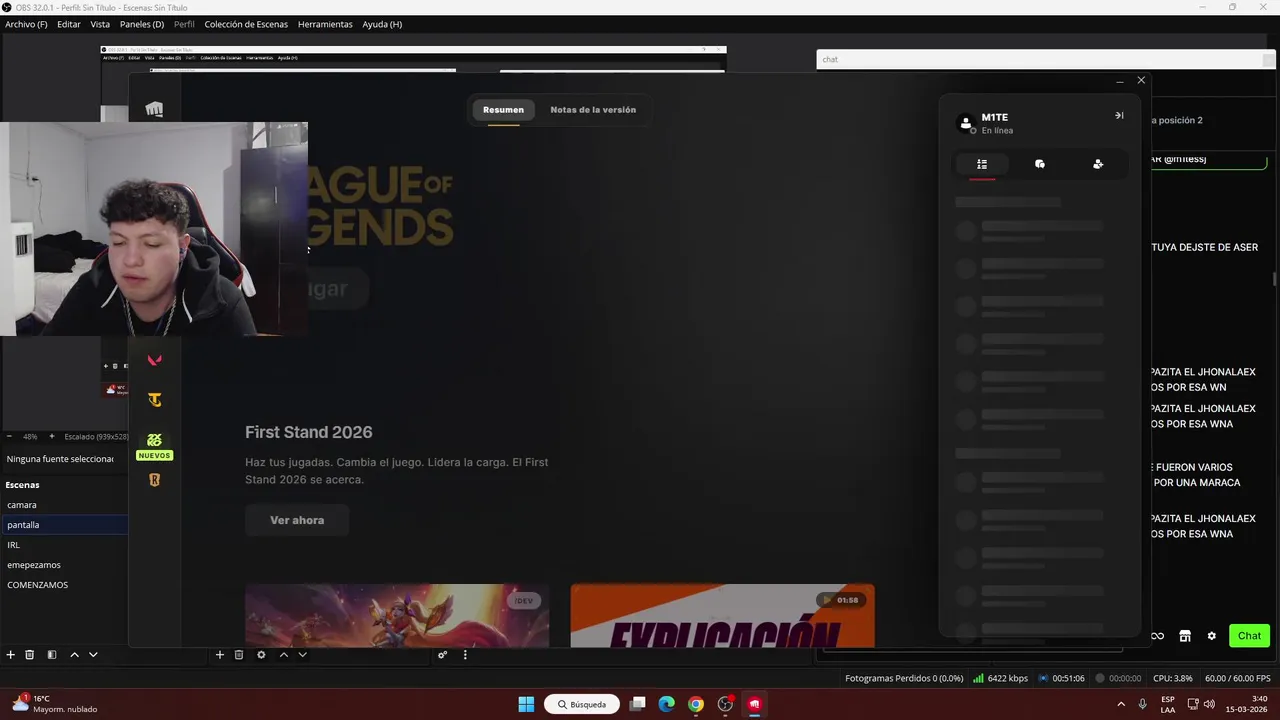Open Paneles menu

(142, 24)
